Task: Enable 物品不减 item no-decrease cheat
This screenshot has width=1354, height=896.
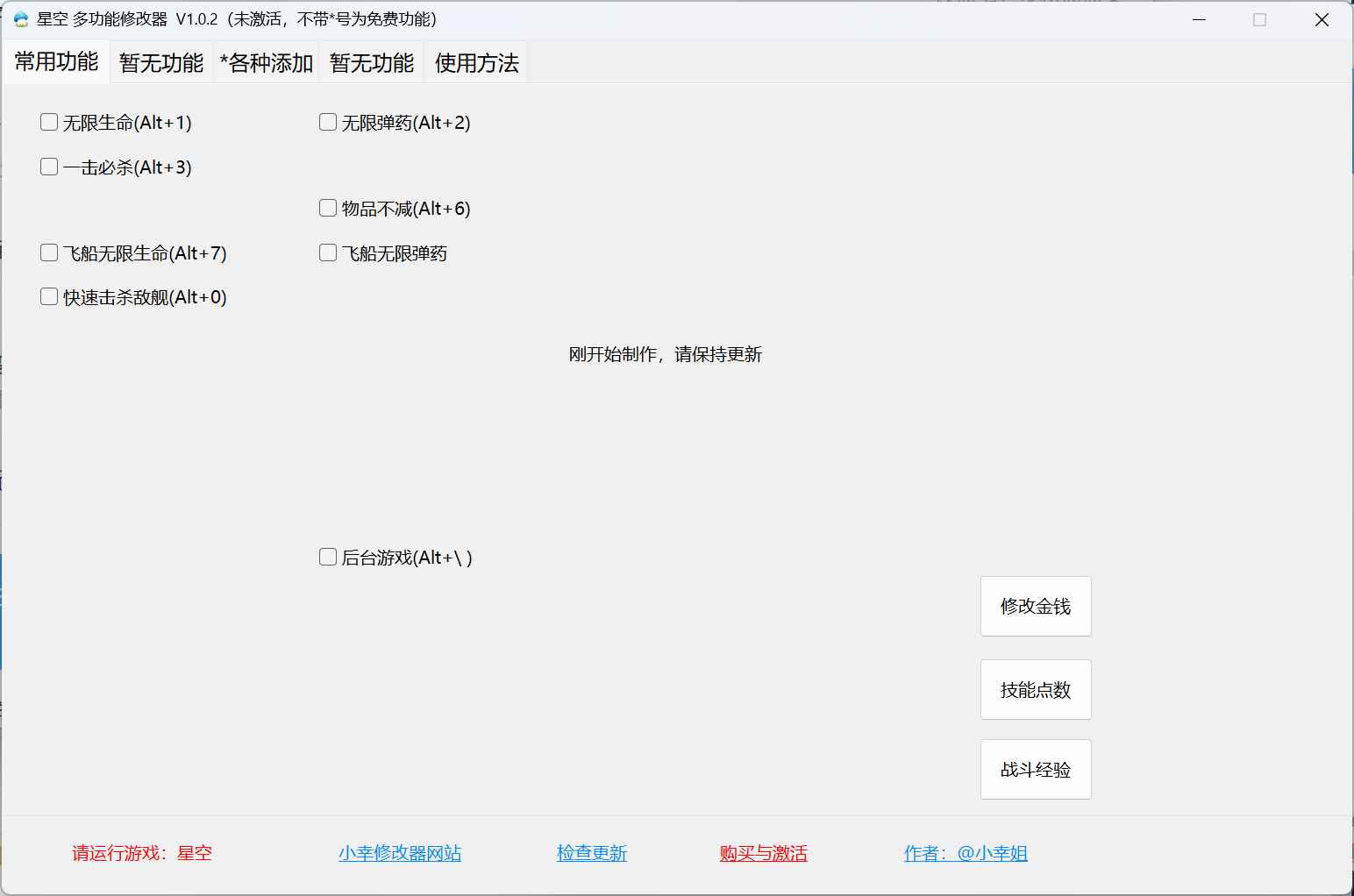Action: coord(328,207)
